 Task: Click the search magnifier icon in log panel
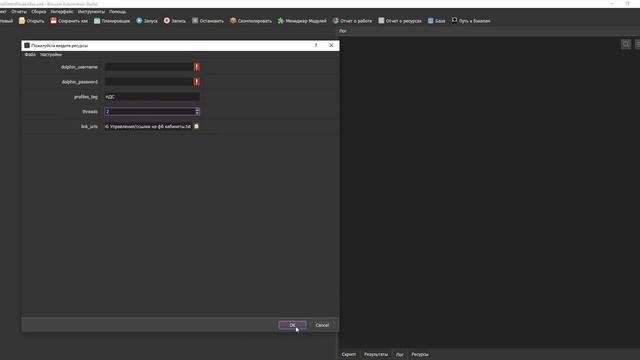626,44
